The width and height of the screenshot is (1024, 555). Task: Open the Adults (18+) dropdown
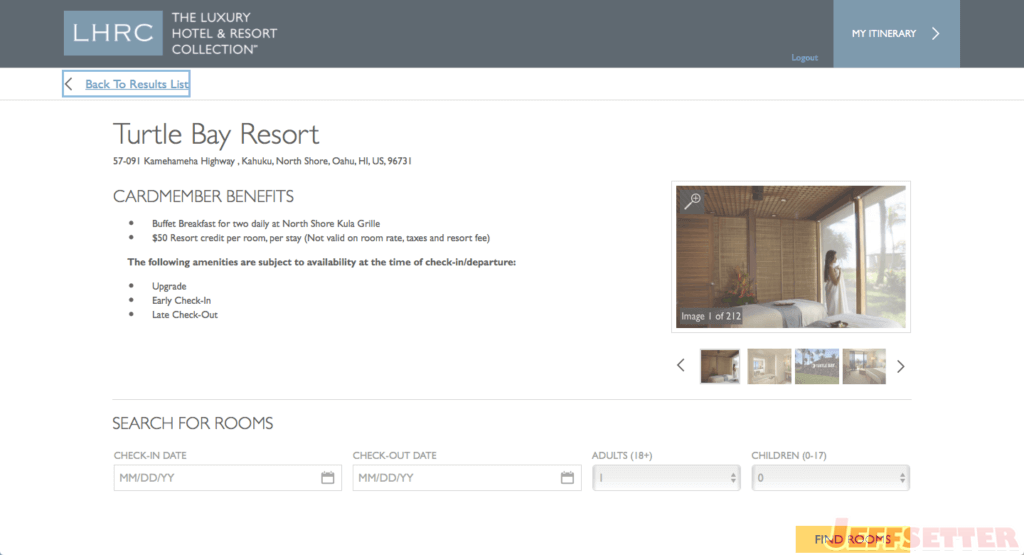pos(666,478)
